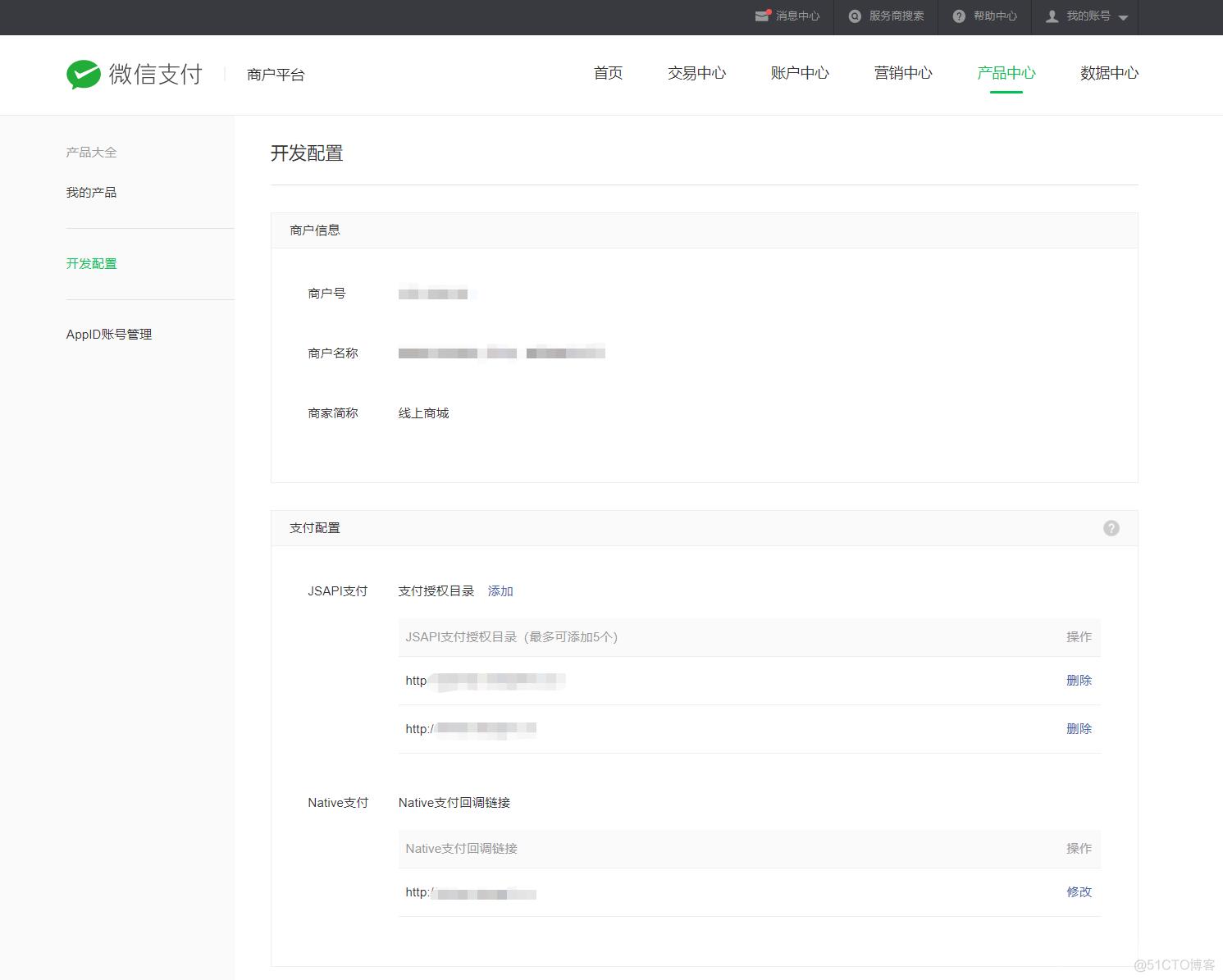Viewport: 1223px width, 980px height.
Task: Open 开发配置 in the sidebar
Action: point(91,264)
